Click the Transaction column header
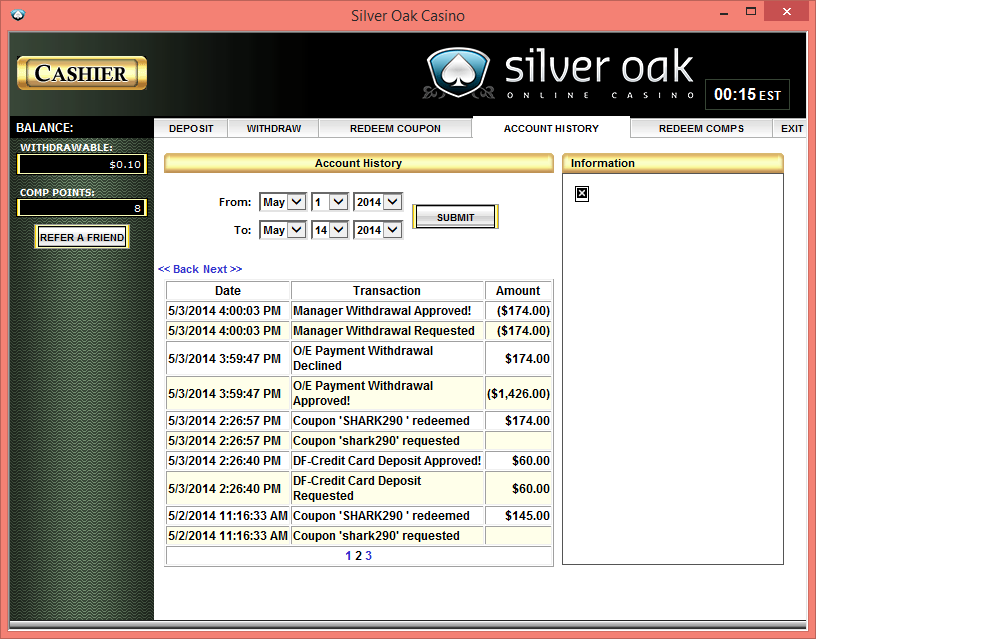 pos(387,291)
